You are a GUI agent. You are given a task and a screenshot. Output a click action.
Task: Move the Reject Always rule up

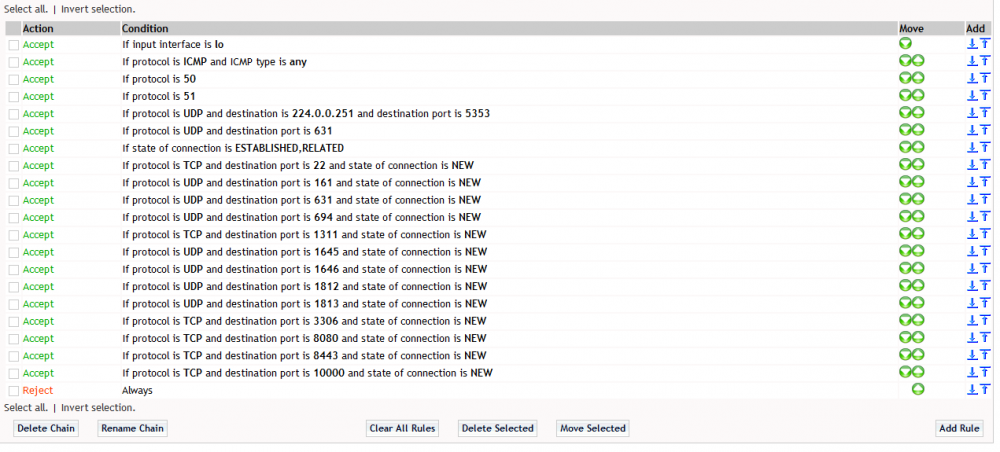(x=917, y=390)
